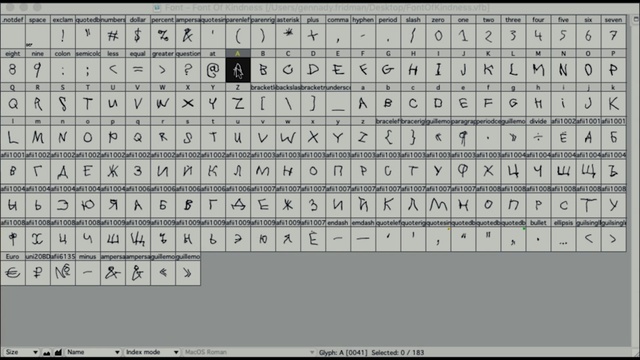Image resolution: width=640 pixels, height=360 pixels.
Task: Increase glyph cell size icon in bottom bar
Action: click(58, 352)
